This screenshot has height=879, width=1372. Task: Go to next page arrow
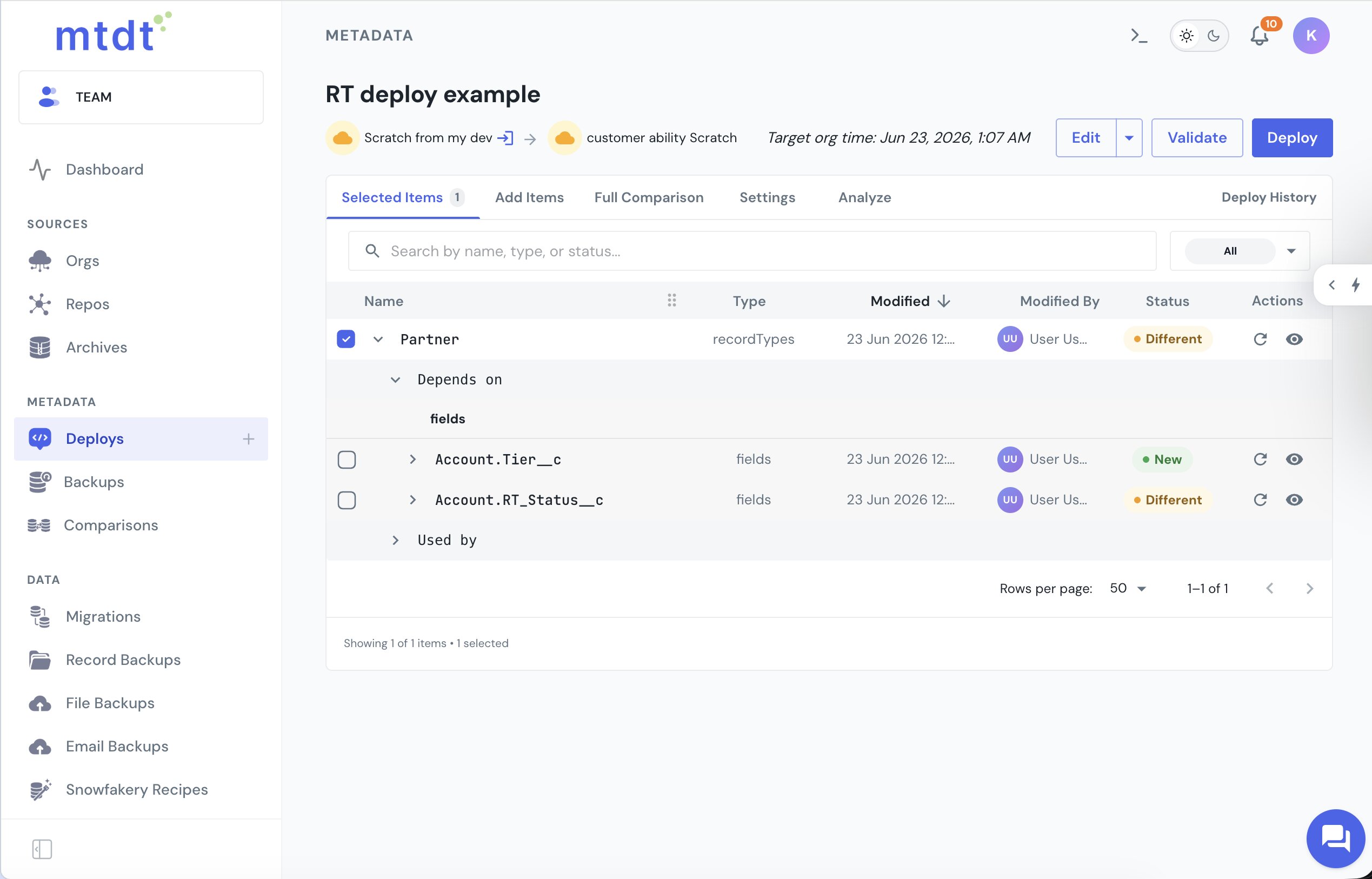tap(1310, 589)
